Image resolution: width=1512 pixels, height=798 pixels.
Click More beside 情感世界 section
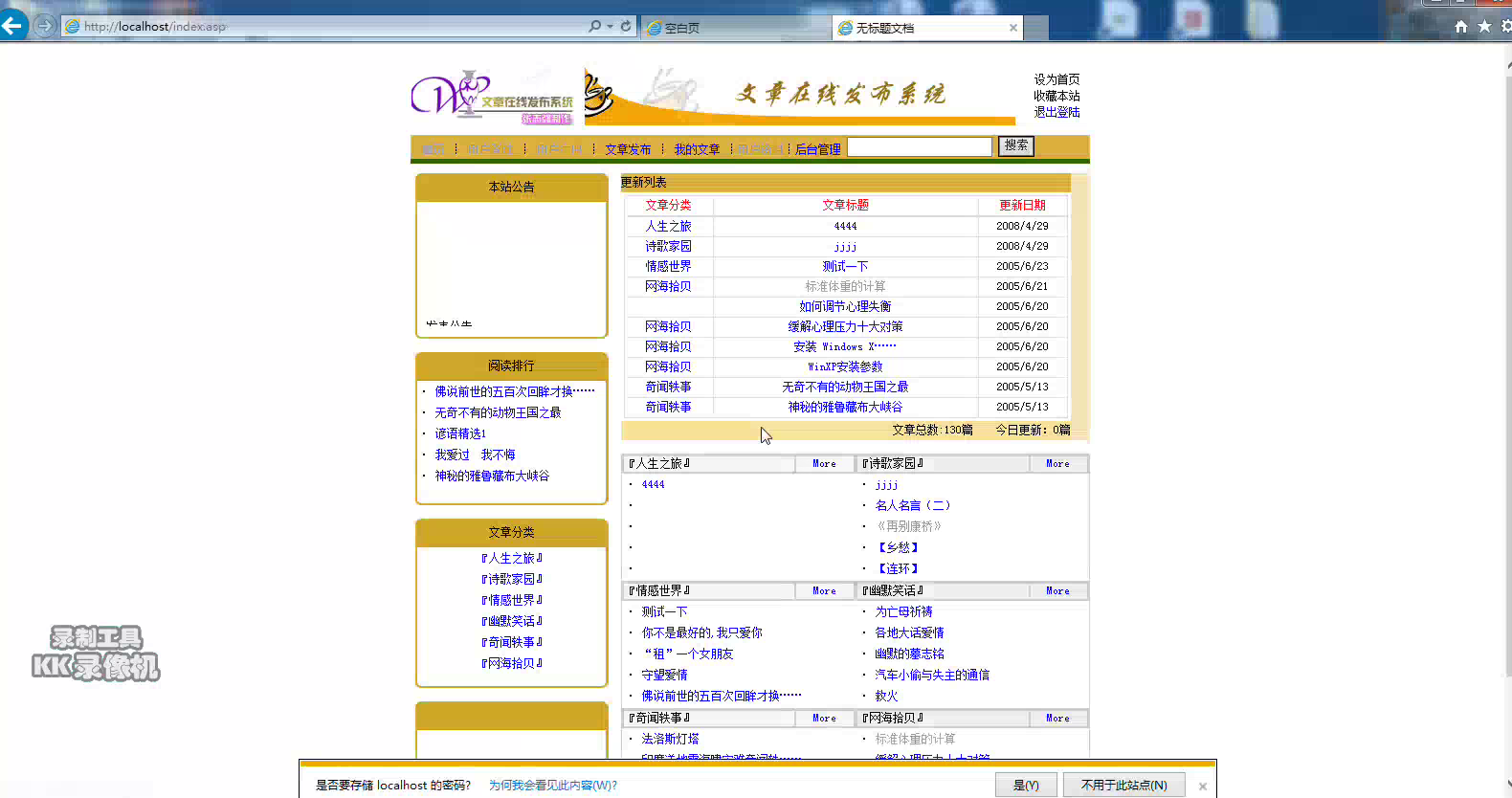824,591
